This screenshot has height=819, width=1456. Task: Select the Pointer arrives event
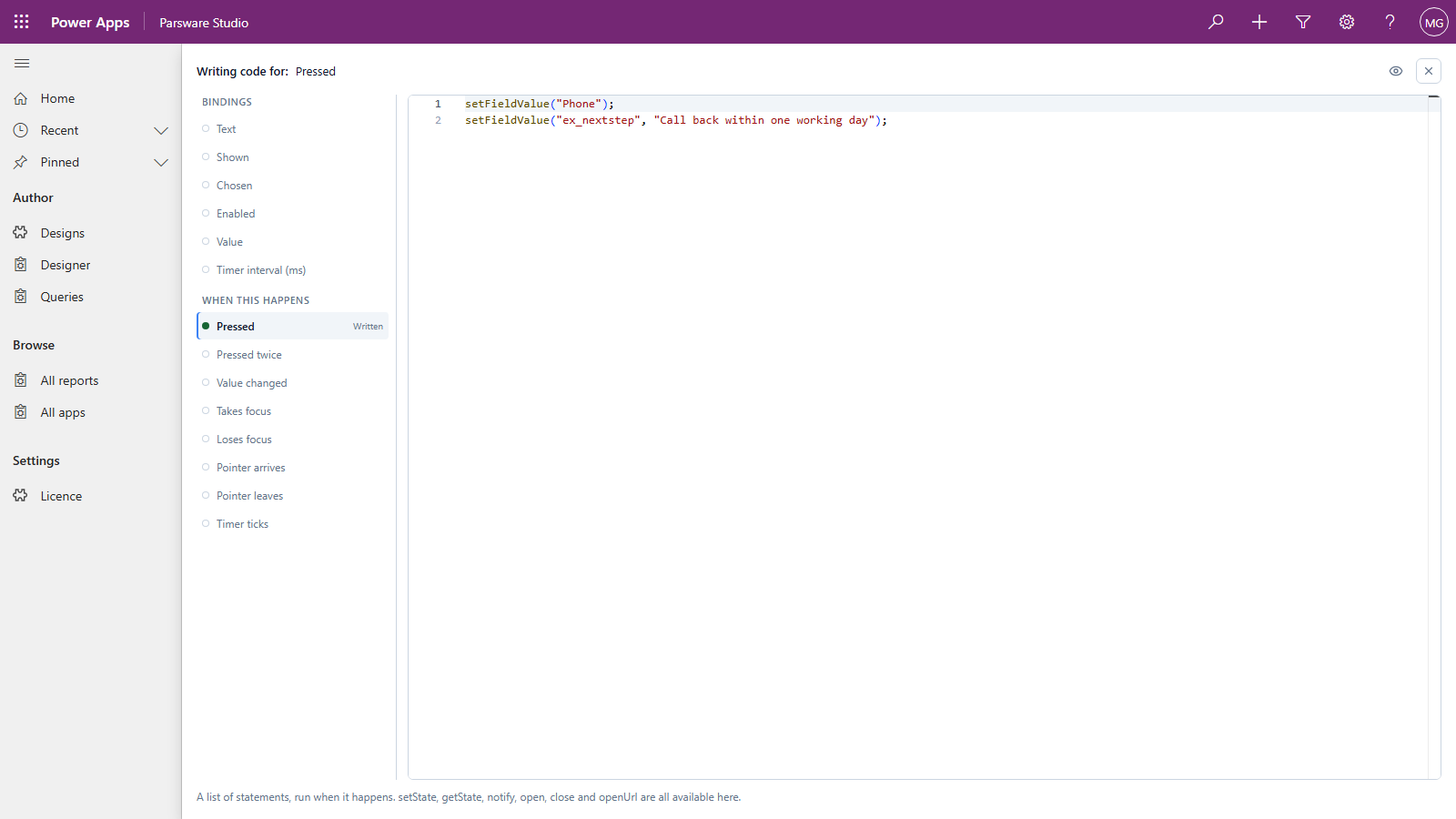[x=292, y=468]
